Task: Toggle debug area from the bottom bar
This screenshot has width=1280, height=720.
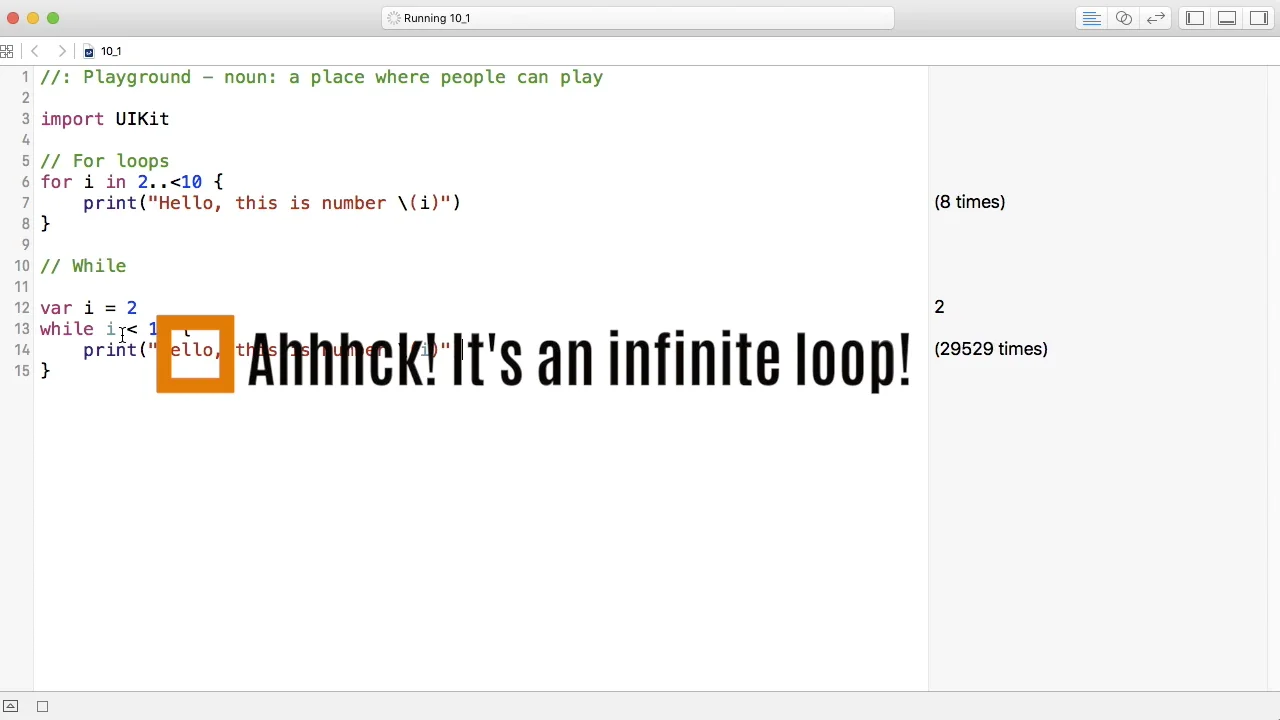Action: (x=11, y=706)
